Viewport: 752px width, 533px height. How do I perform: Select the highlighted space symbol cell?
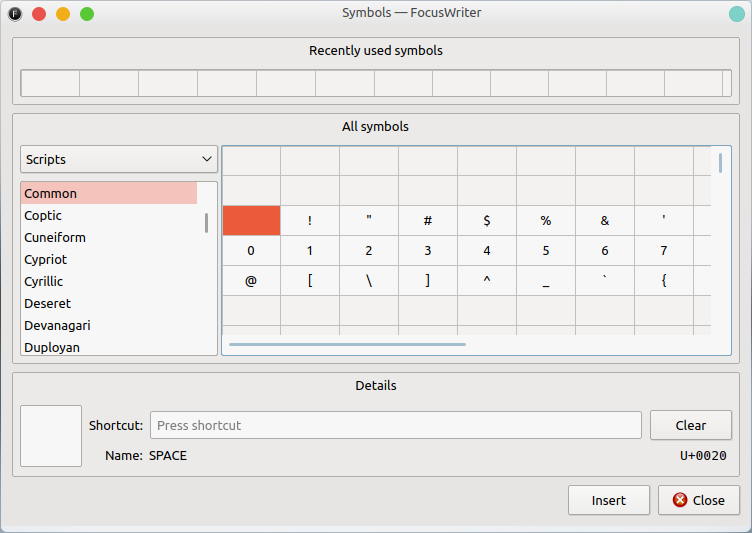(251, 221)
